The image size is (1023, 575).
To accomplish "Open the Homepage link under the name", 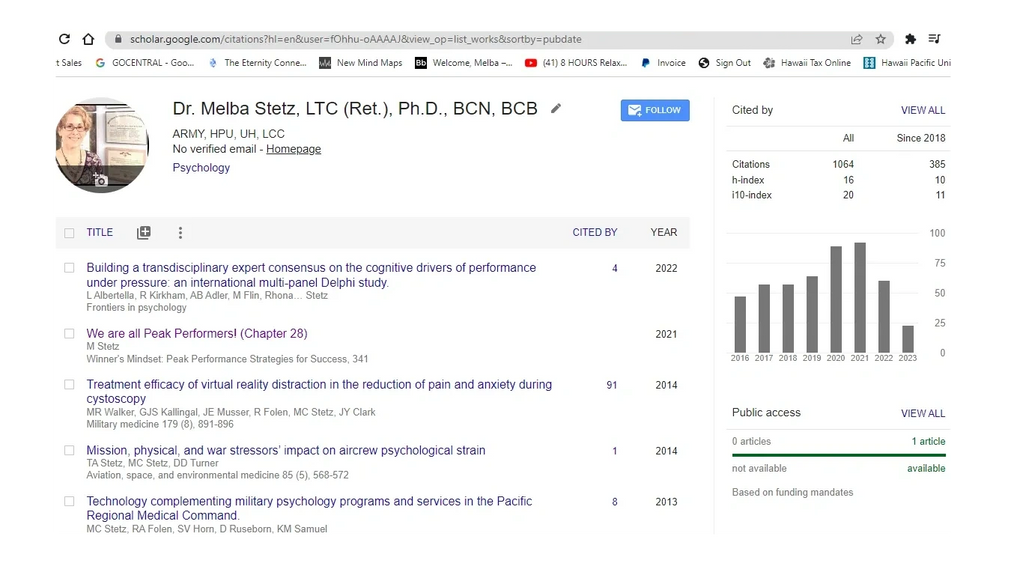I will tap(293, 149).
